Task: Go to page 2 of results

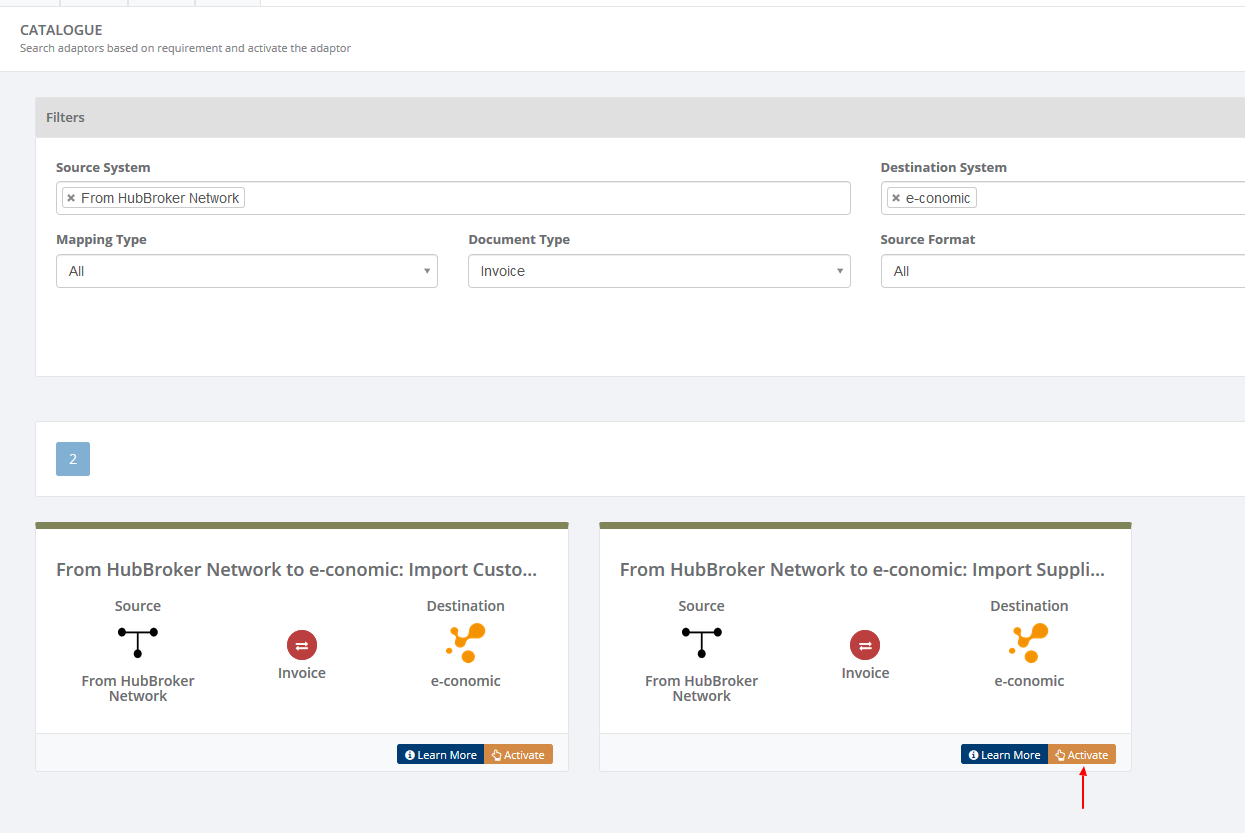Action: 73,459
